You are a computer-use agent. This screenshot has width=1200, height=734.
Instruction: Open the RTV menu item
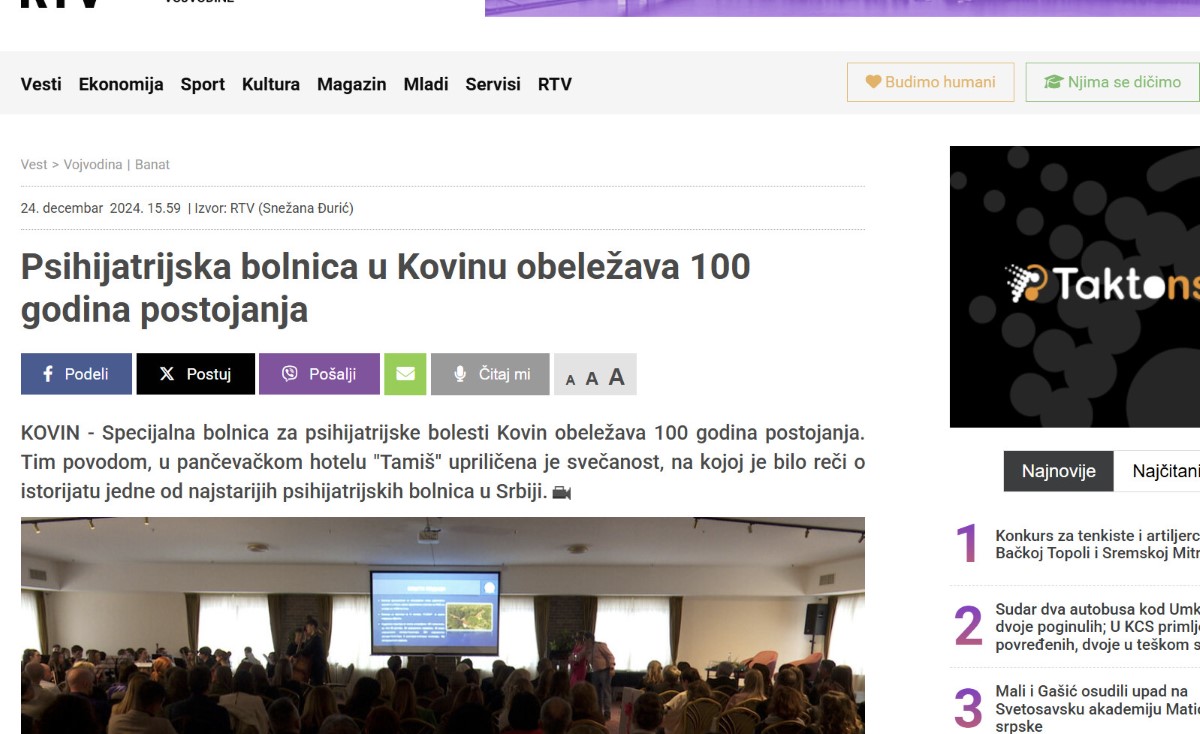point(555,84)
